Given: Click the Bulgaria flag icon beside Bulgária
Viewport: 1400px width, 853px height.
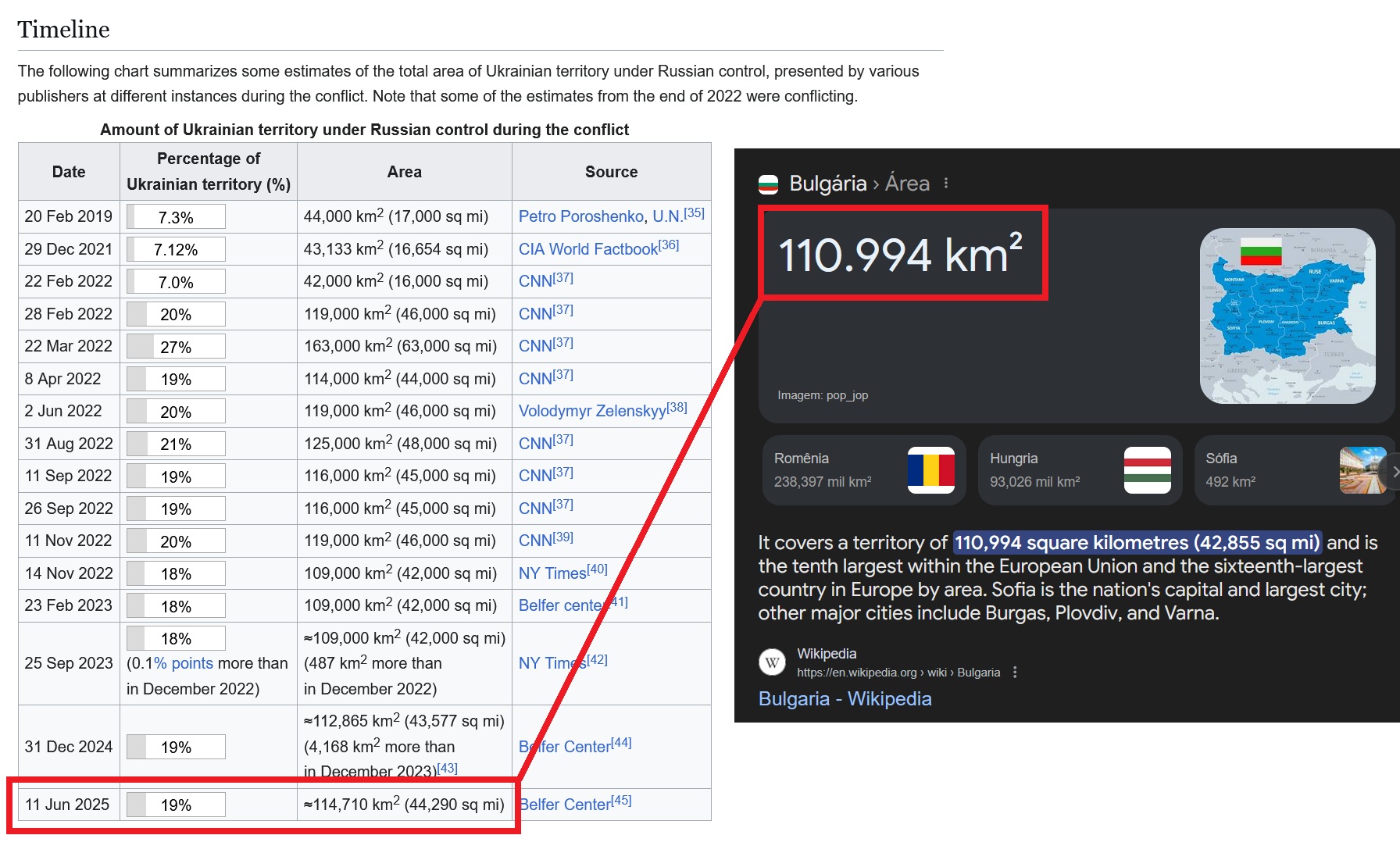Looking at the screenshot, I should (x=769, y=184).
